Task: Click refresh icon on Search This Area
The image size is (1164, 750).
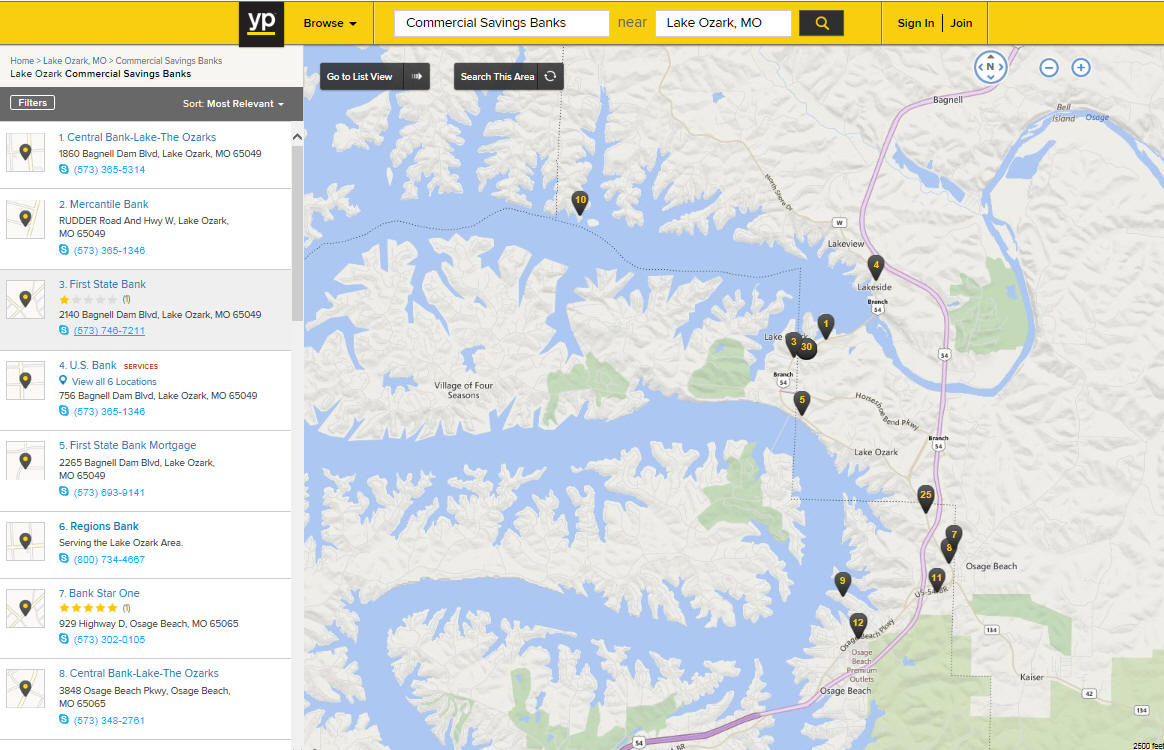Action: (551, 76)
